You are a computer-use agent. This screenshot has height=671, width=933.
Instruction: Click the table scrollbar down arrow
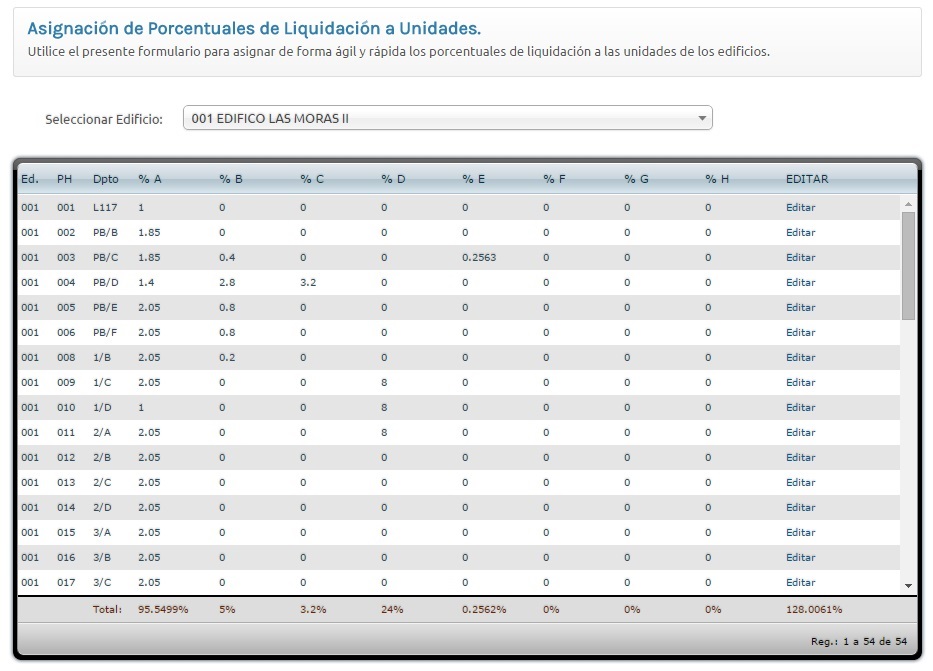(908, 586)
